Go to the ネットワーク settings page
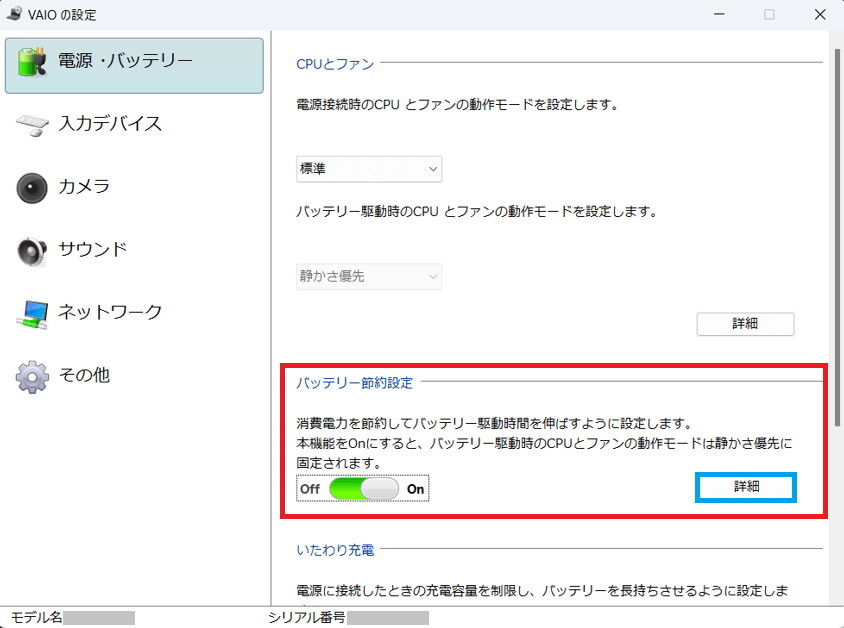844x628 pixels. (x=110, y=312)
